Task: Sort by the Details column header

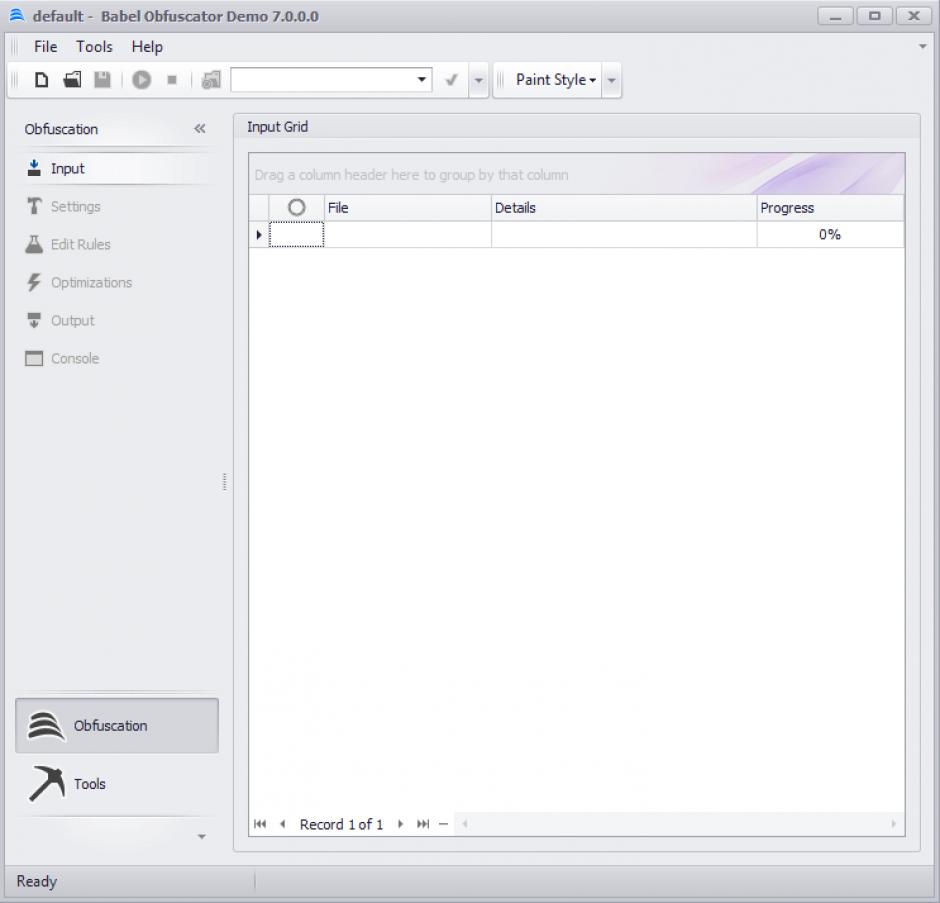Action: (x=623, y=207)
